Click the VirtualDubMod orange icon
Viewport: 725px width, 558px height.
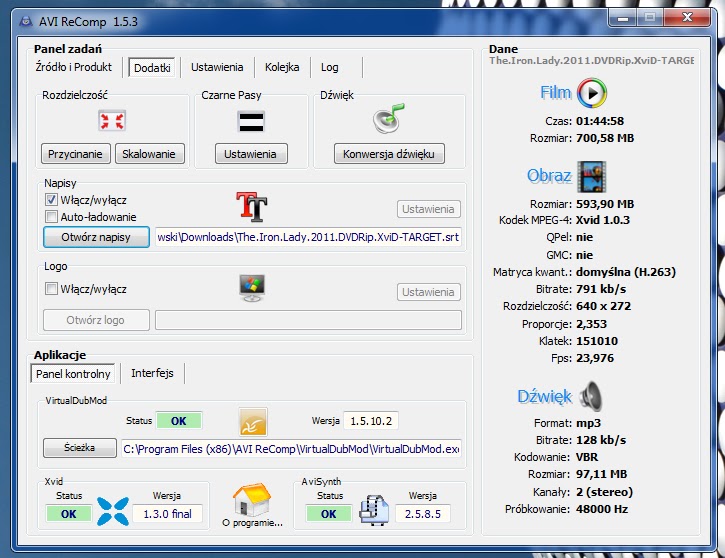[253, 422]
